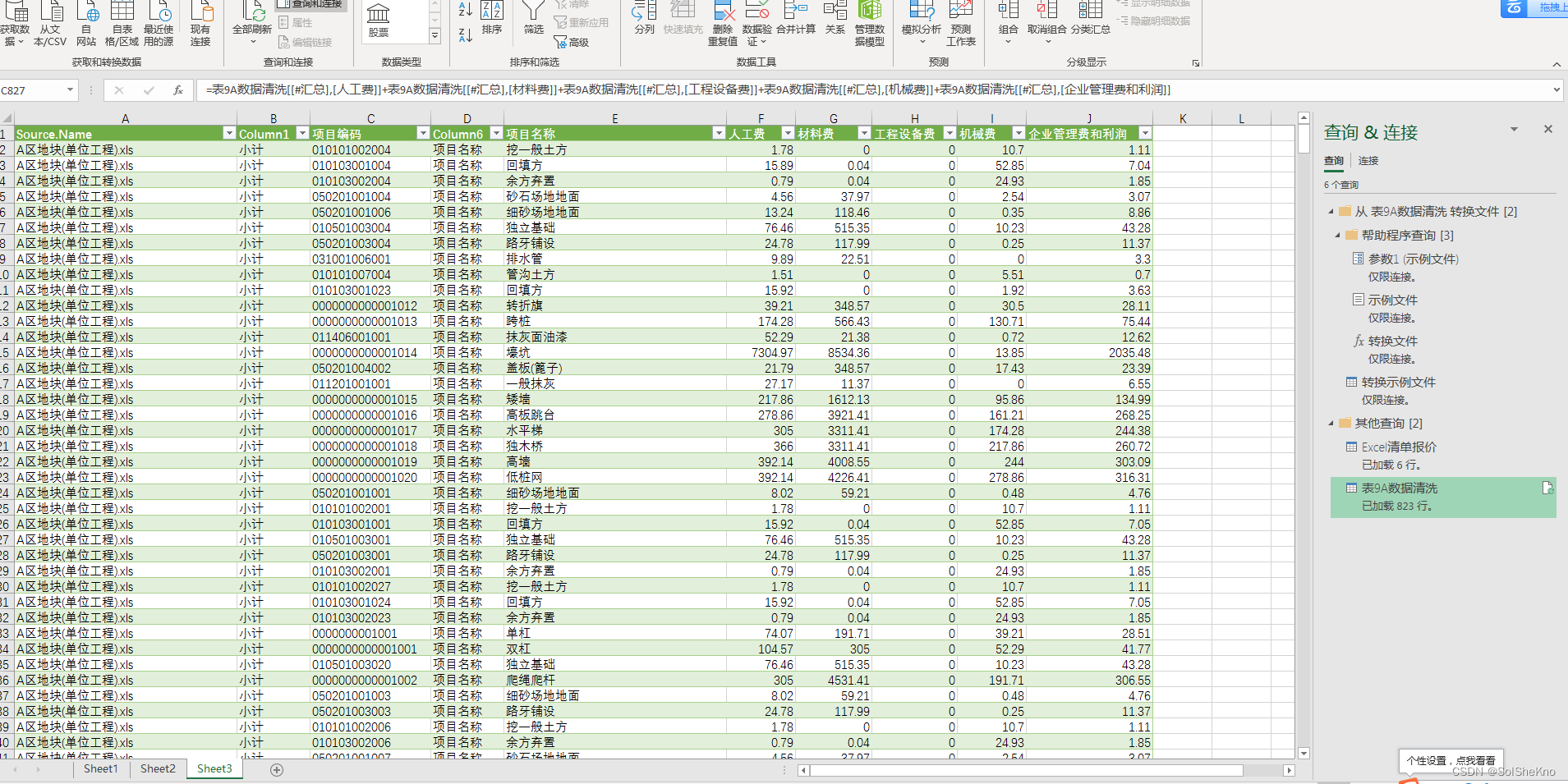The height and width of the screenshot is (784, 1568).
Task: Click the 分列 text-to-columns icon
Action: point(645,18)
